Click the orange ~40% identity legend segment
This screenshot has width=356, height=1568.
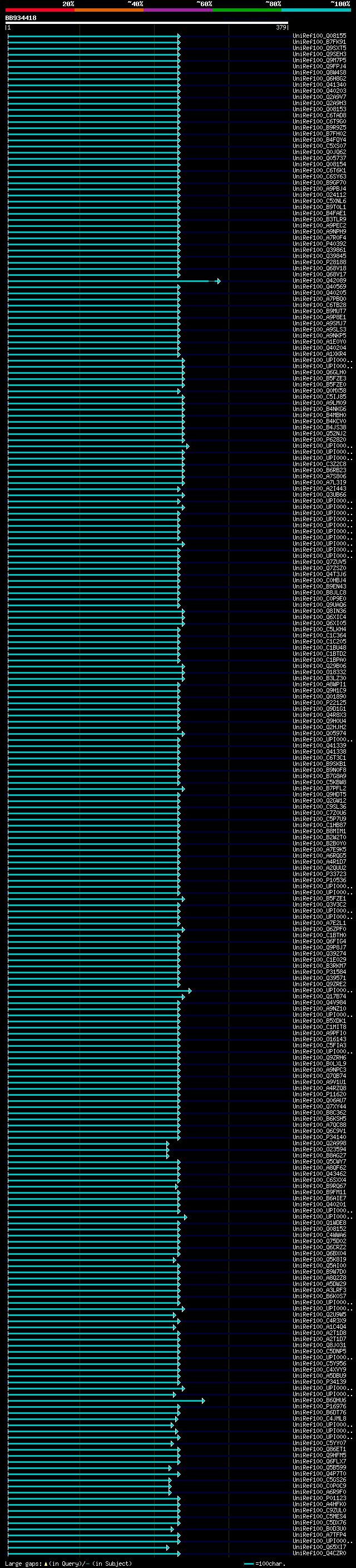(109, 10)
